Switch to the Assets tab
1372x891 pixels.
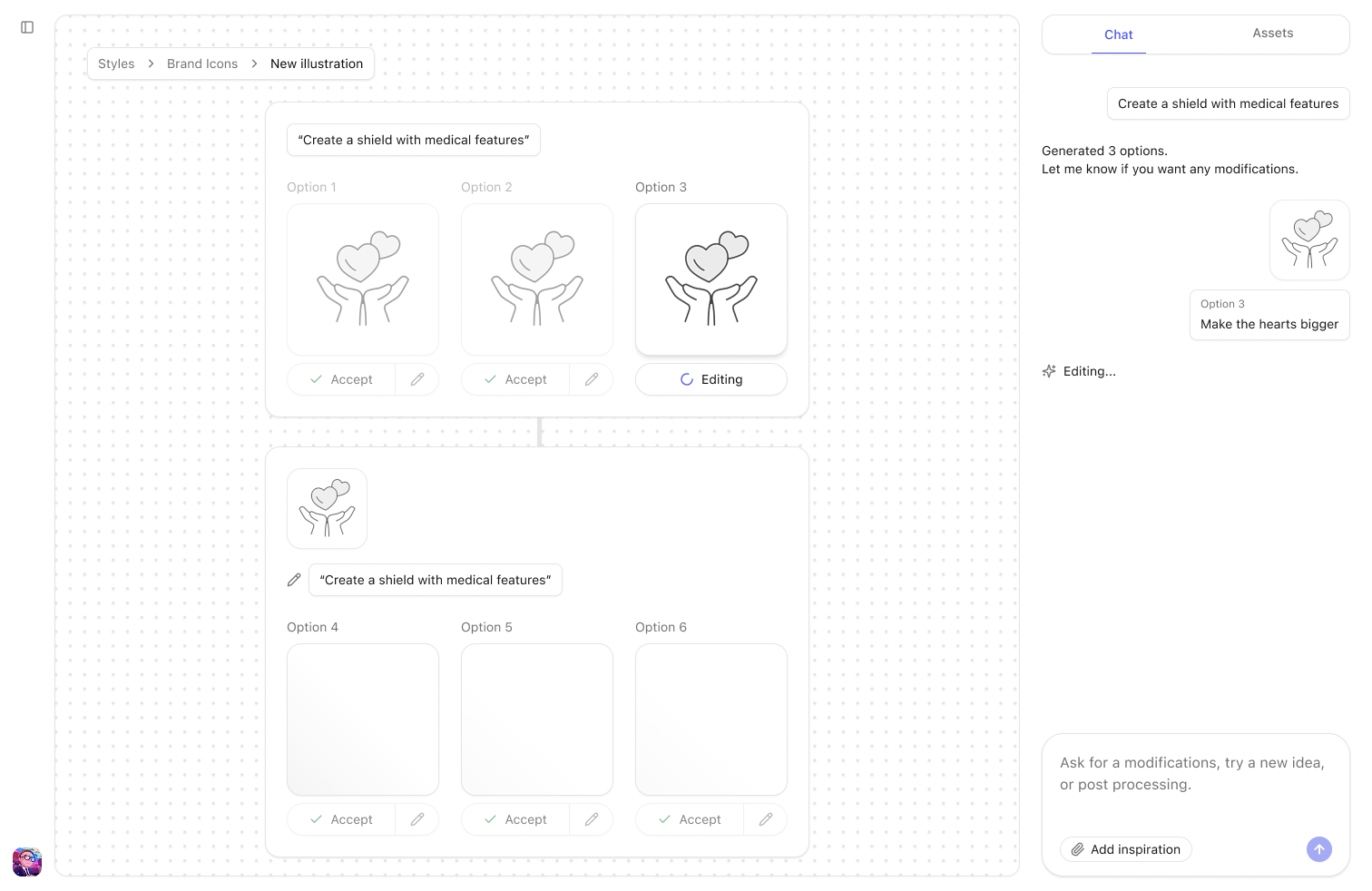1272,34
